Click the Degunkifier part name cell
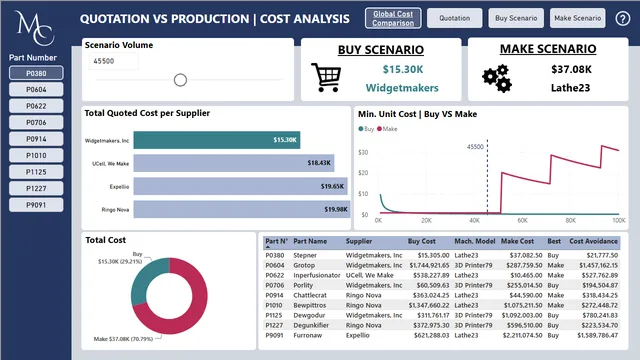Screen dimensions: 640x360 pos(311,325)
